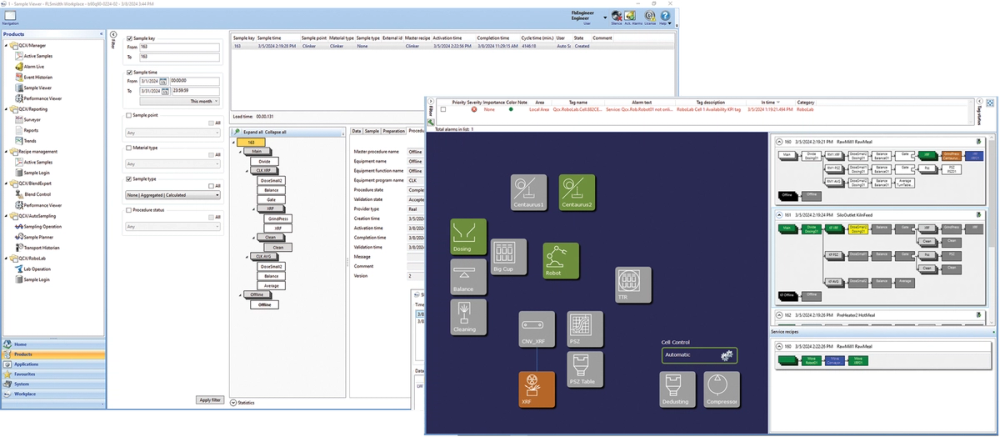Select the CNV_XRF conveyor tile
Screen dimensions: 1000x437
point(536,329)
